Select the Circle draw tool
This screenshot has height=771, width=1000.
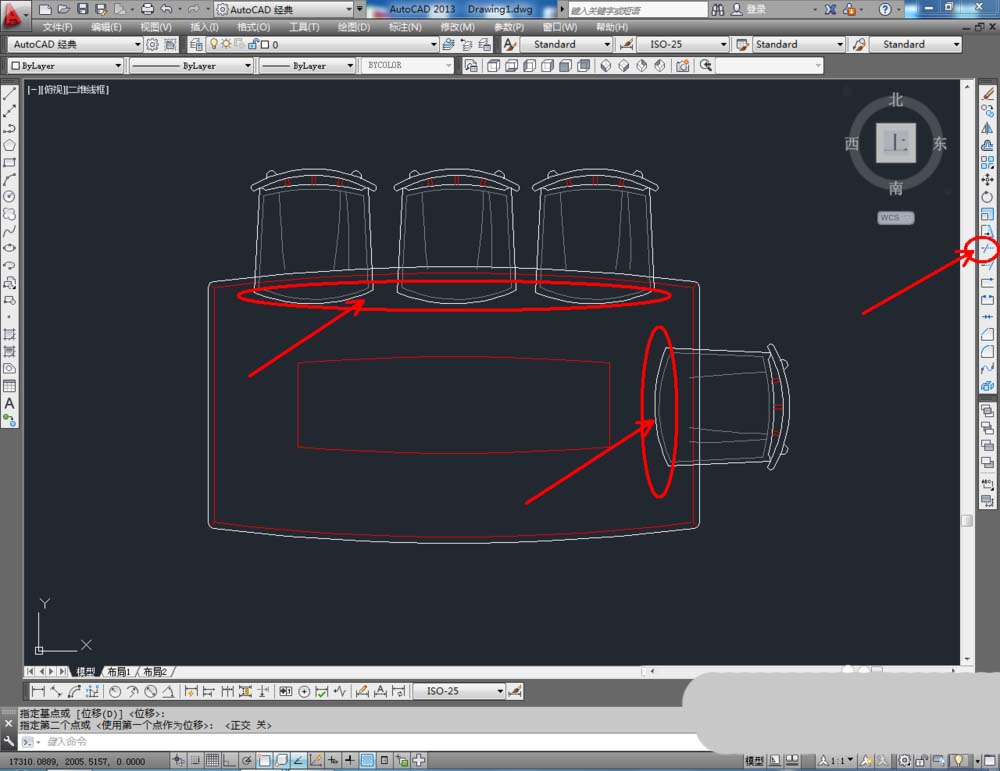tap(10, 197)
